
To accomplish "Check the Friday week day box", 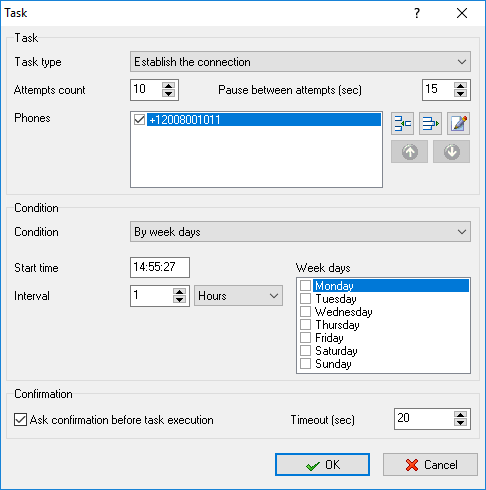I will click(x=305, y=337).
